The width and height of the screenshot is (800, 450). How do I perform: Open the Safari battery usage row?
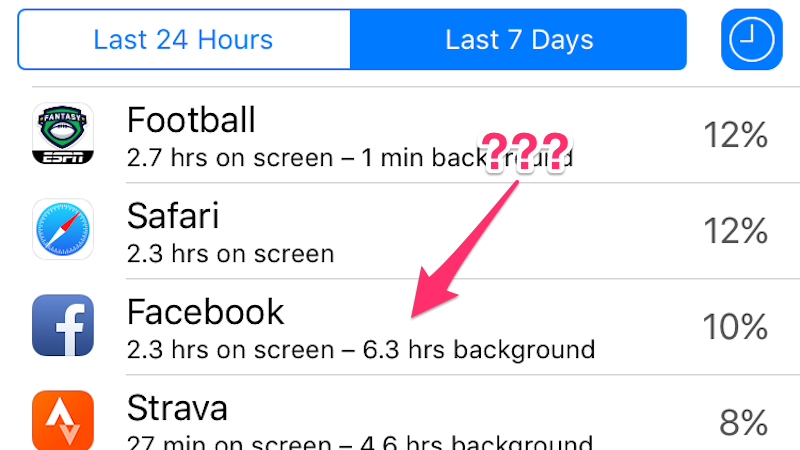(x=416, y=231)
